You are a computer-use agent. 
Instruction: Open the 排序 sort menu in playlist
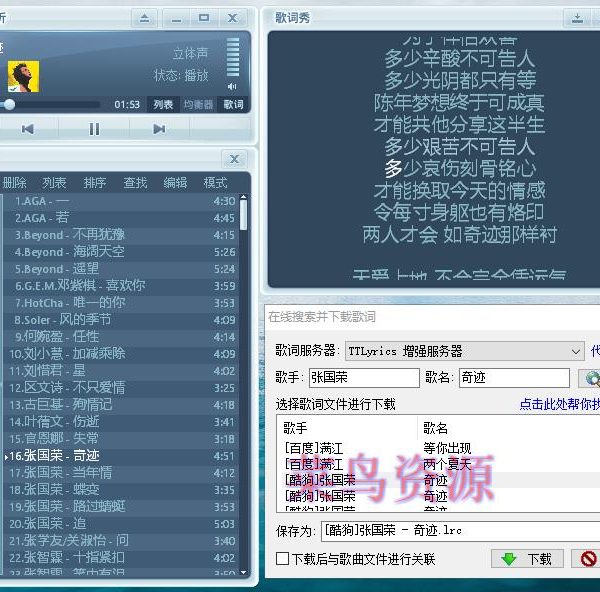tap(95, 183)
